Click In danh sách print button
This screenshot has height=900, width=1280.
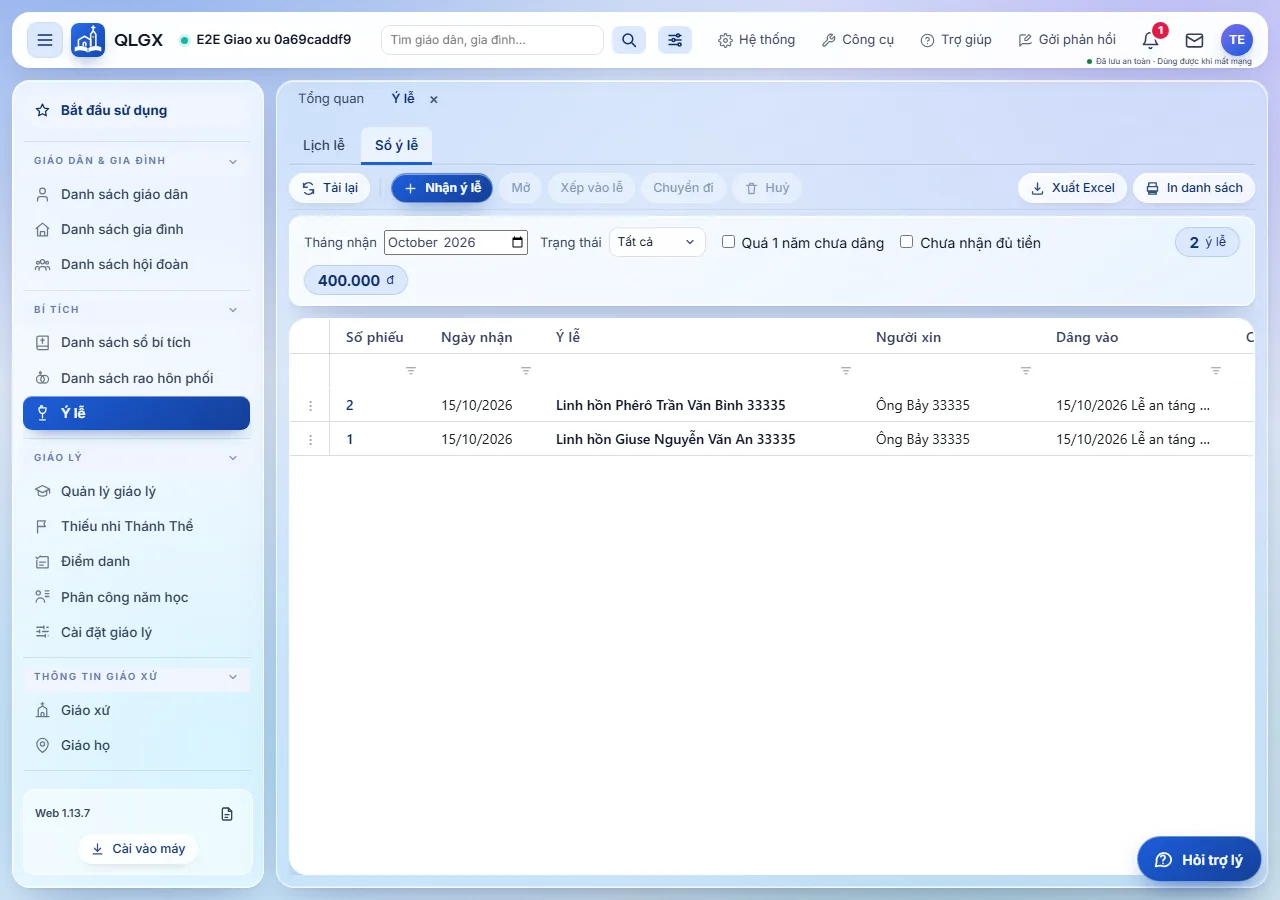click(1194, 188)
